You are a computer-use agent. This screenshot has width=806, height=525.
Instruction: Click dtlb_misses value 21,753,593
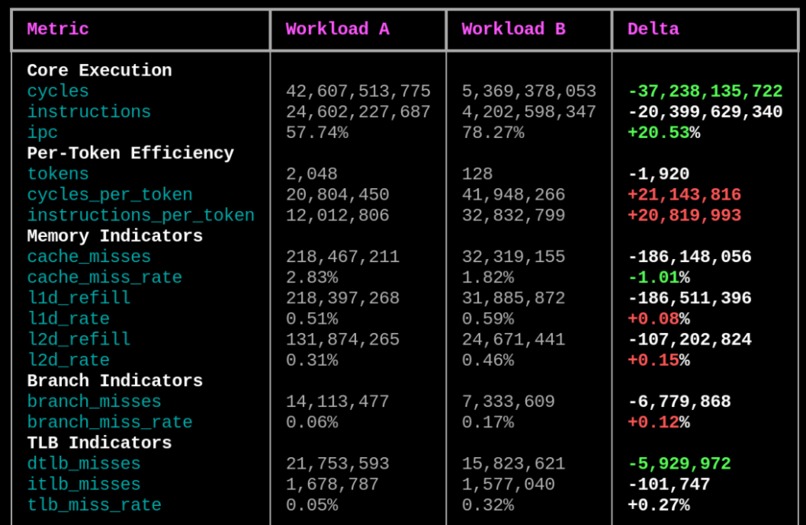337,463
